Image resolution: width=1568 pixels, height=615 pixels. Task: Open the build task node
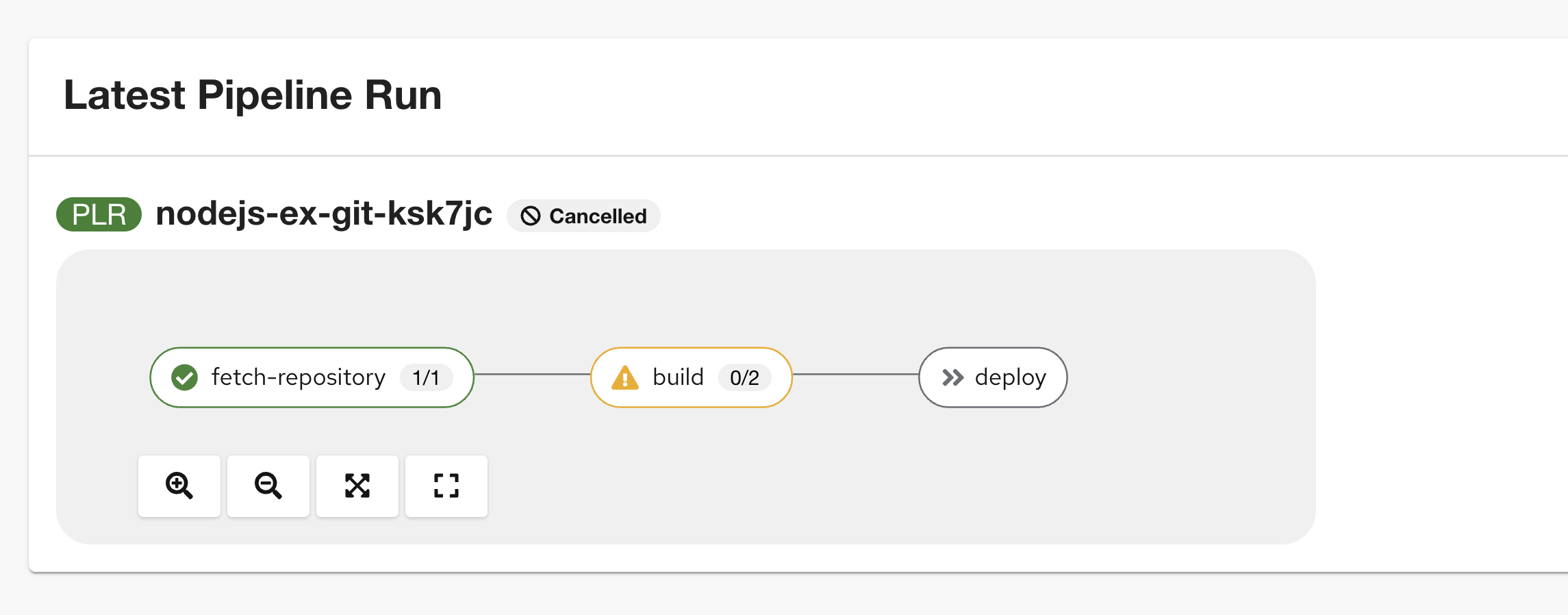678,377
